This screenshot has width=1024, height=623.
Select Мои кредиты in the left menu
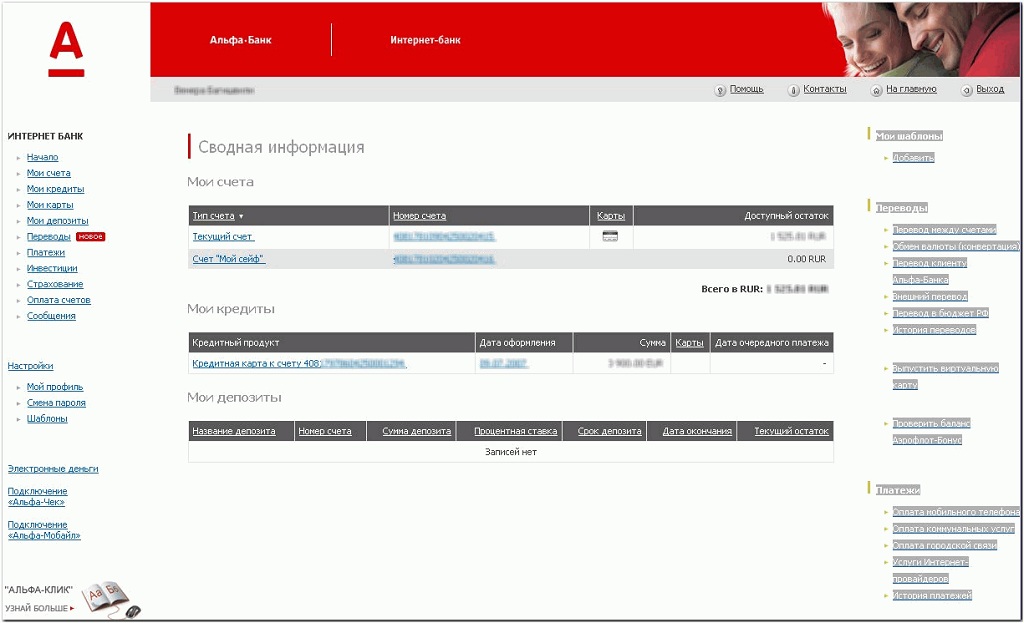pos(56,189)
